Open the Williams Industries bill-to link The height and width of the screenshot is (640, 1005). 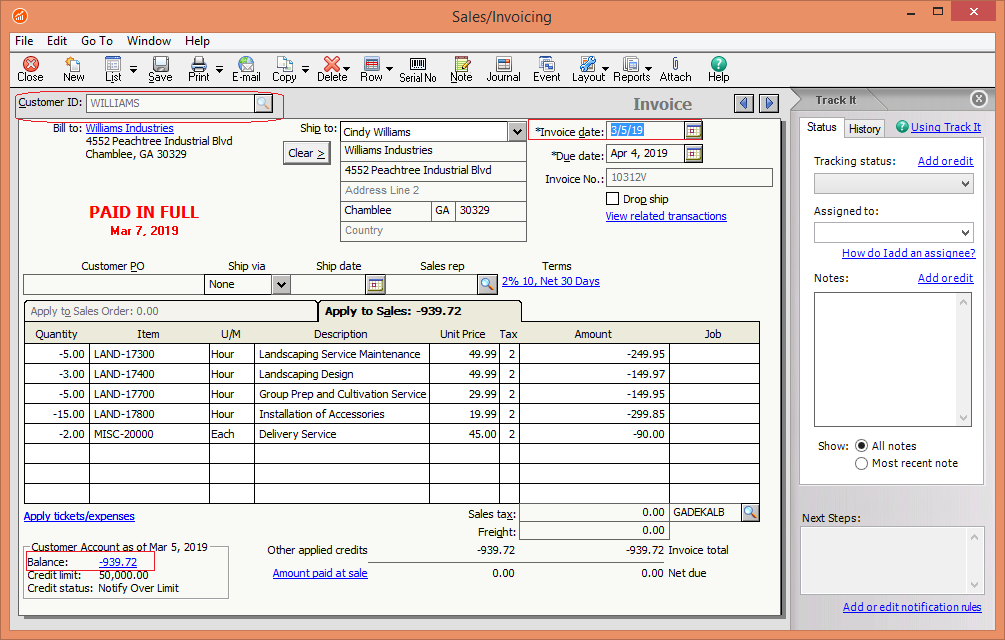[129, 128]
